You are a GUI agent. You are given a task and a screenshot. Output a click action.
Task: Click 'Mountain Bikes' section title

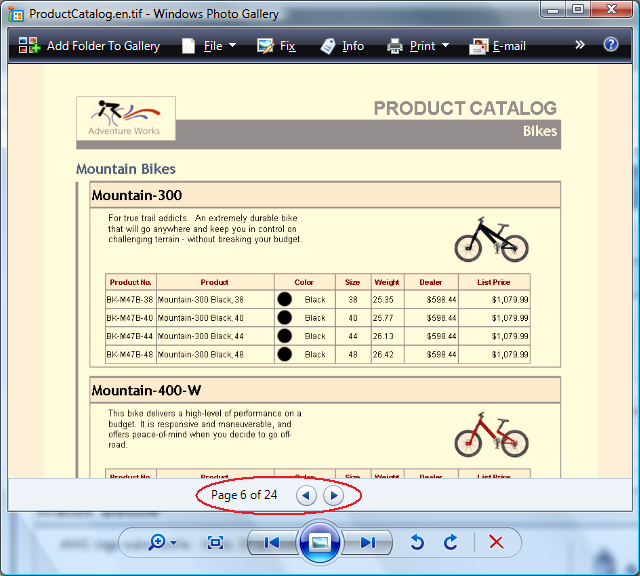tap(126, 169)
